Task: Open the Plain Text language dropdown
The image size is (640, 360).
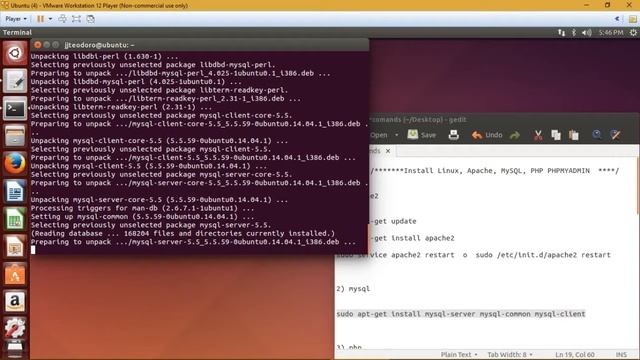Action: (459, 355)
